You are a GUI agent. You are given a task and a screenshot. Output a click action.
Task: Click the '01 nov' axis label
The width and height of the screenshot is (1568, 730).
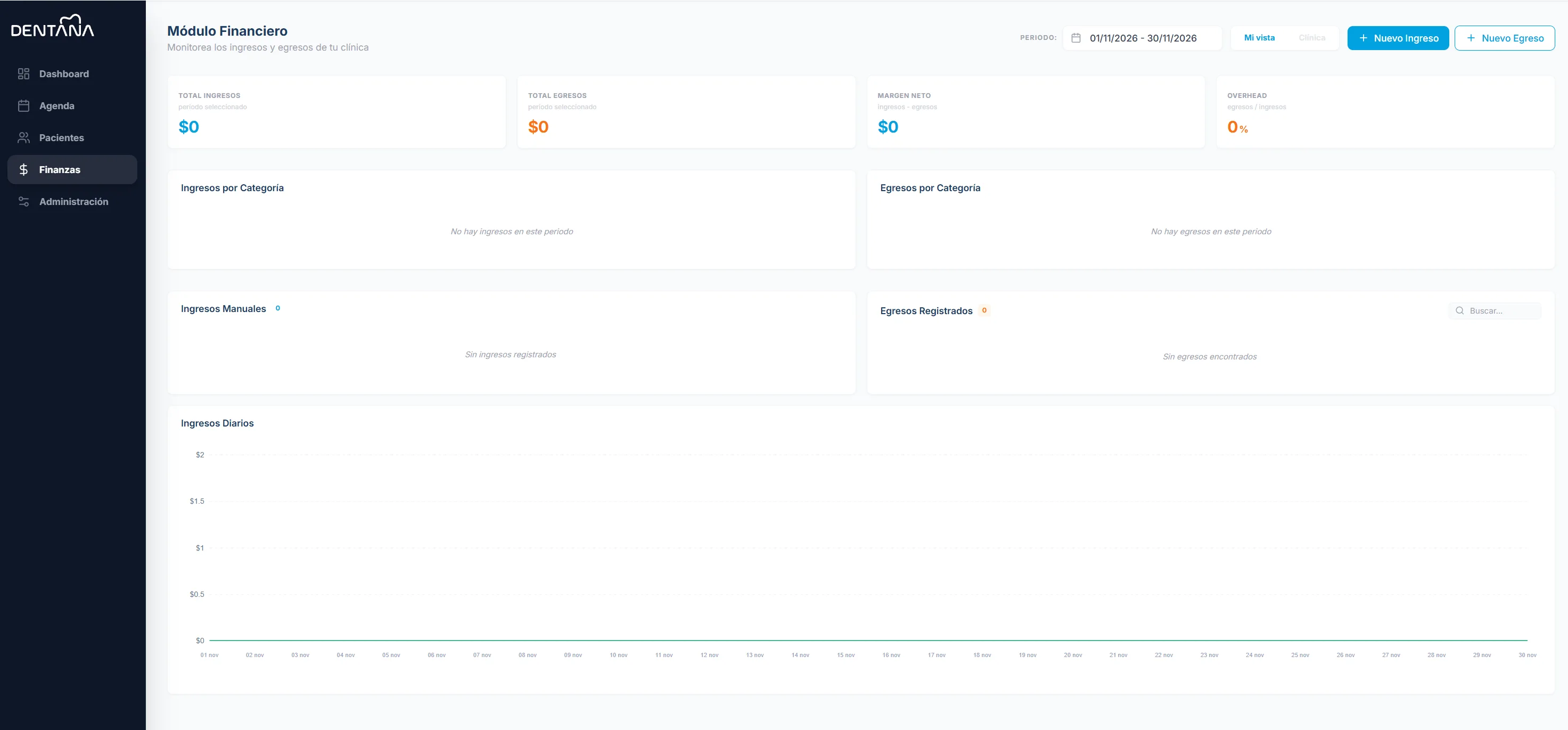point(209,655)
